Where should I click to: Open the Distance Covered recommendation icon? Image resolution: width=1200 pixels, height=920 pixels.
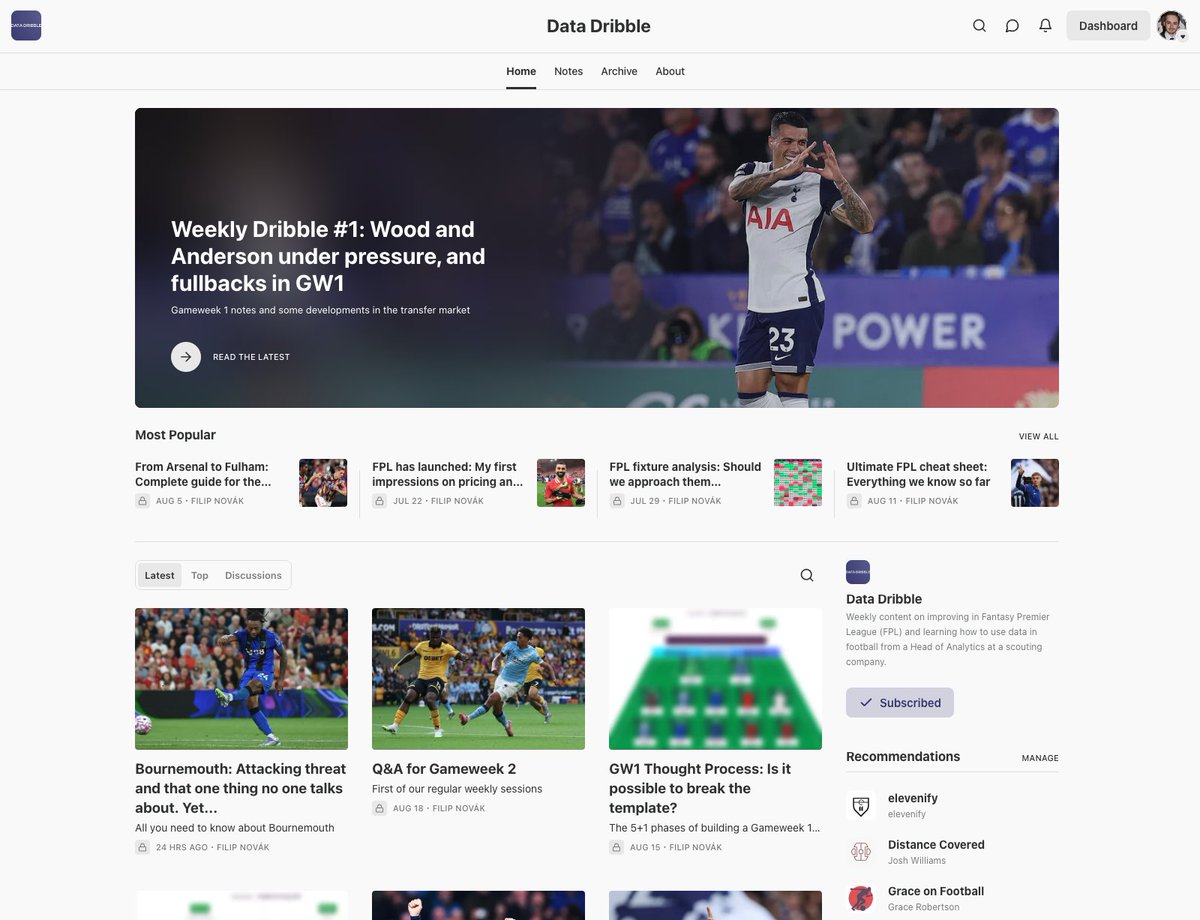tap(861, 851)
